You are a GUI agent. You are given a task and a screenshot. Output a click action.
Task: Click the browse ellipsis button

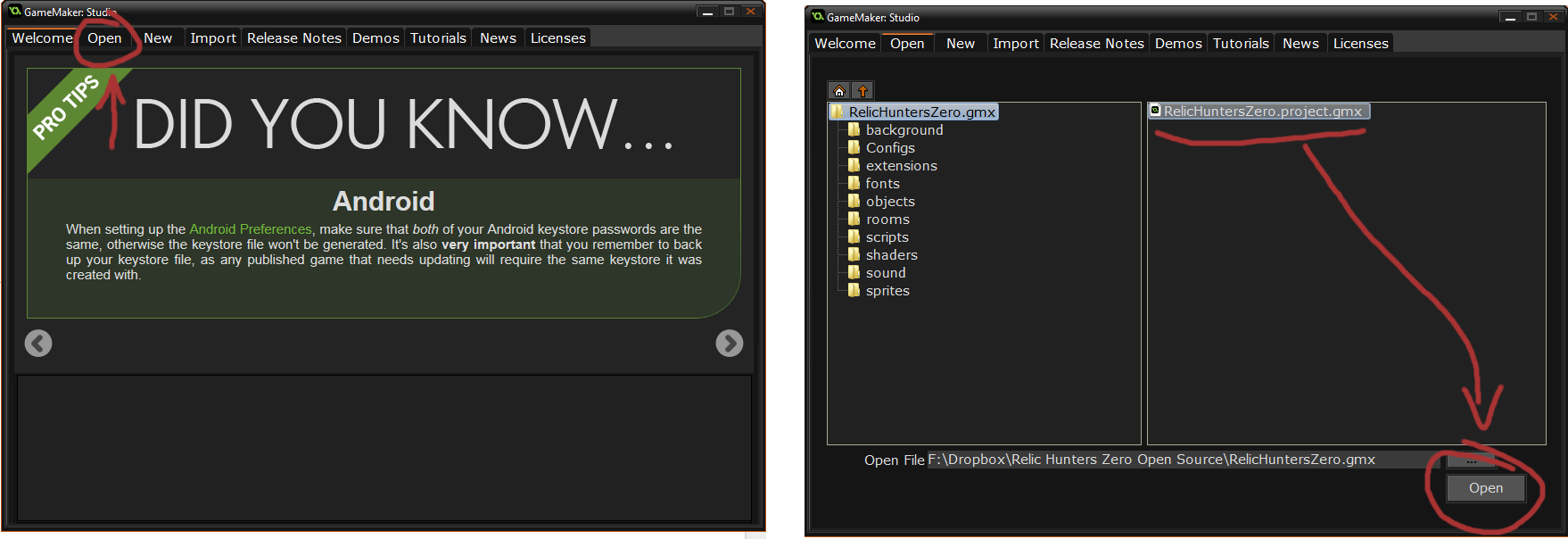point(1470,460)
